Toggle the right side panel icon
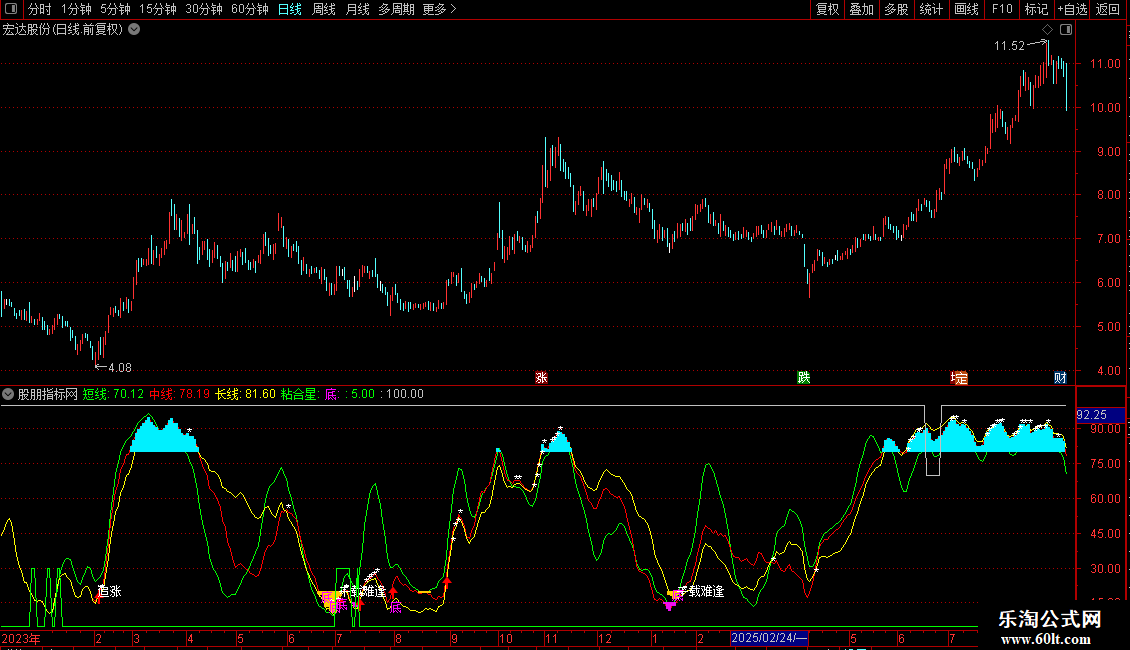This screenshot has width=1130, height=650. (1065, 29)
